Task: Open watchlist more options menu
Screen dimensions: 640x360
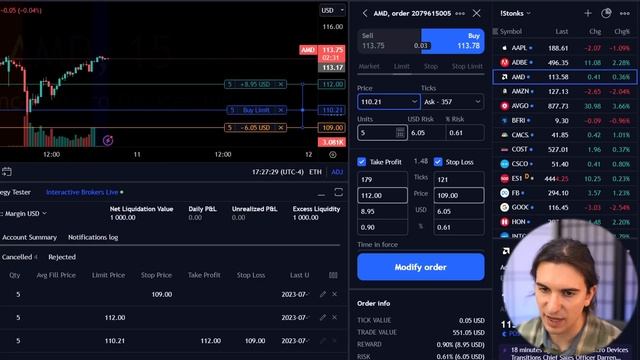Action: coord(624,13)
